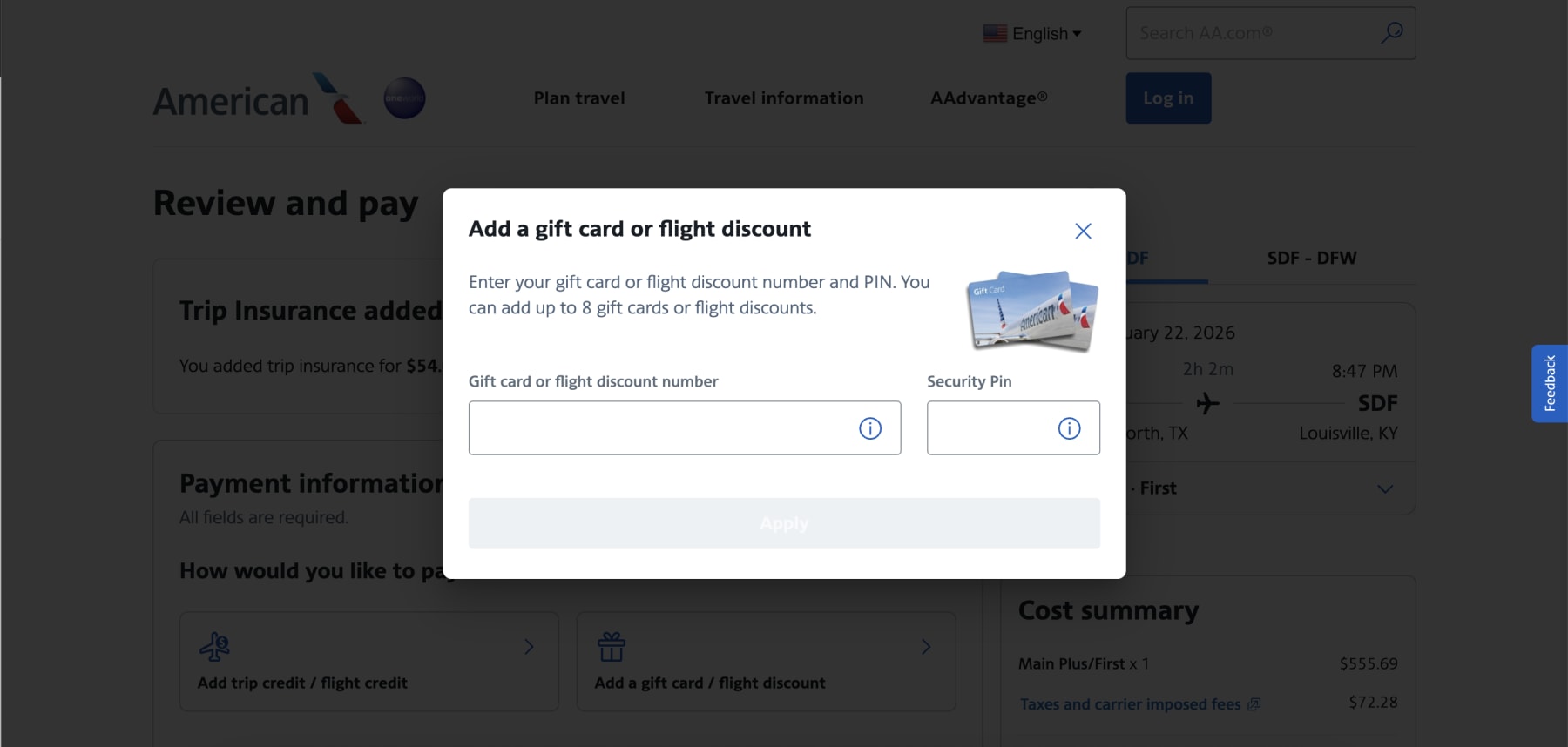Click the right chevron on Add trip credit

click(530, 647)
